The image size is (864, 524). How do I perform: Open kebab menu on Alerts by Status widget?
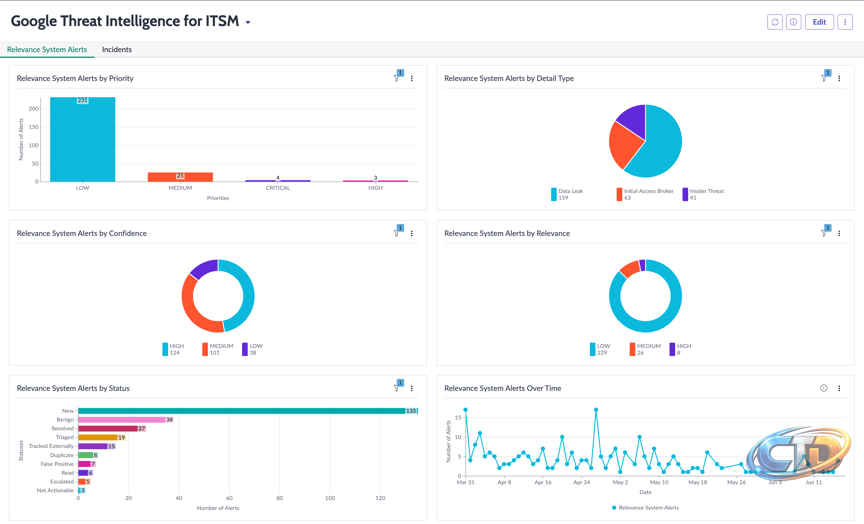pyautogui.click(x=412, y=388)
